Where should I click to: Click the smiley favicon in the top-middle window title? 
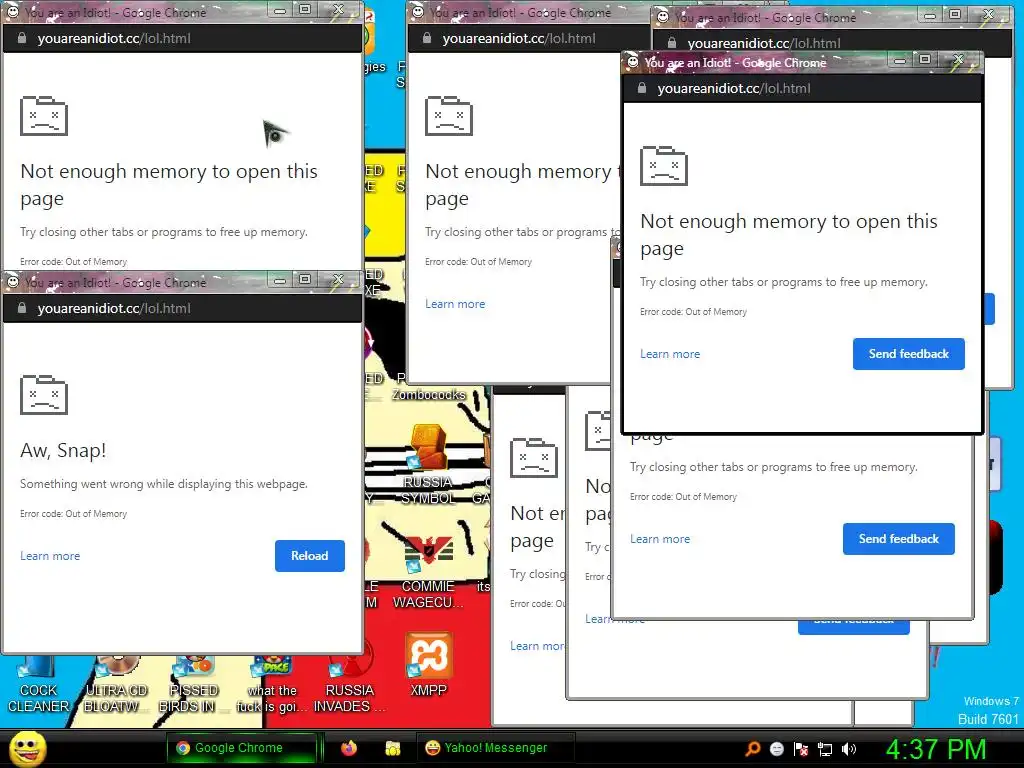point(418,12)
